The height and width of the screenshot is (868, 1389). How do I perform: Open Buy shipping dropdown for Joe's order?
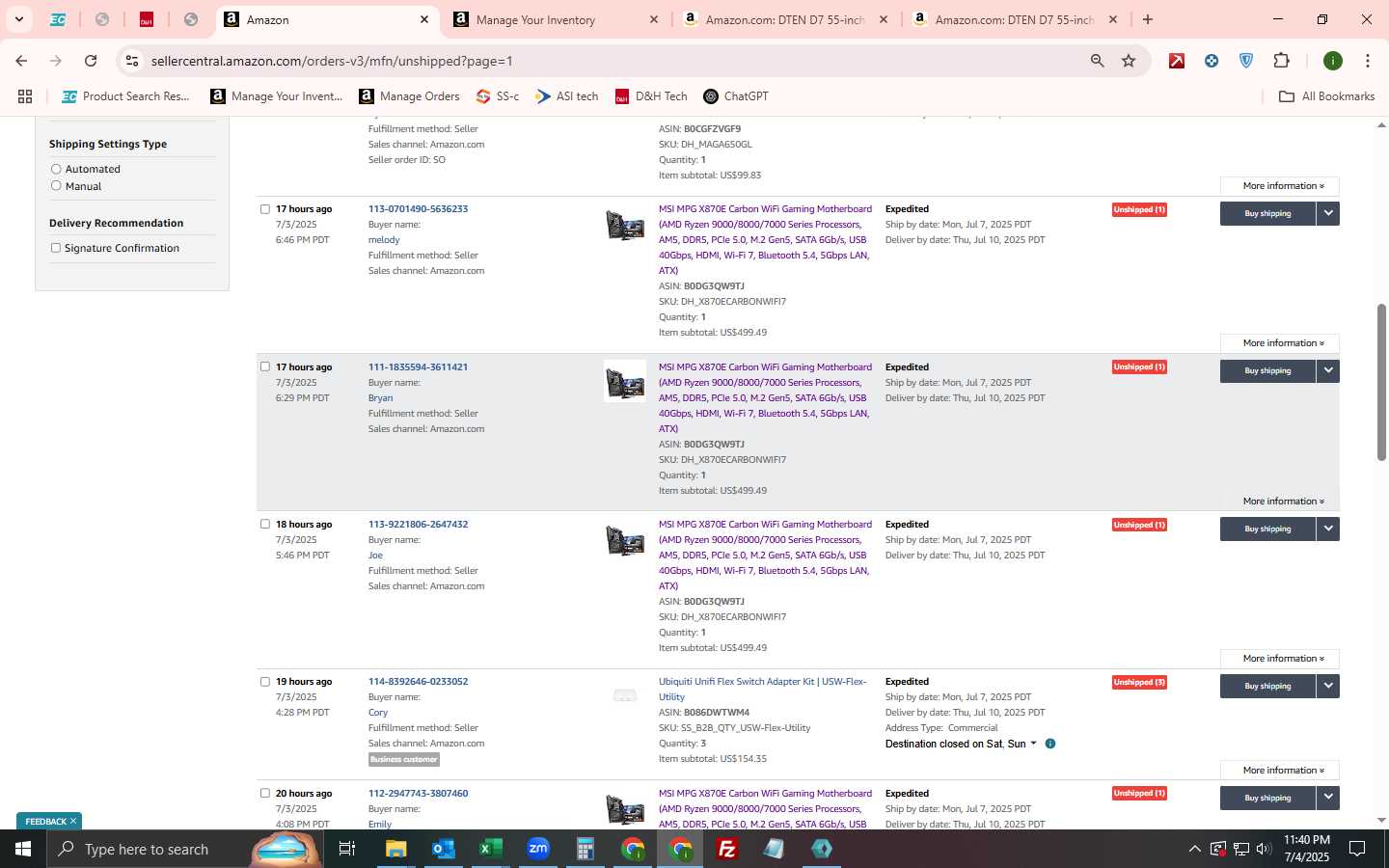(1328, 529)
